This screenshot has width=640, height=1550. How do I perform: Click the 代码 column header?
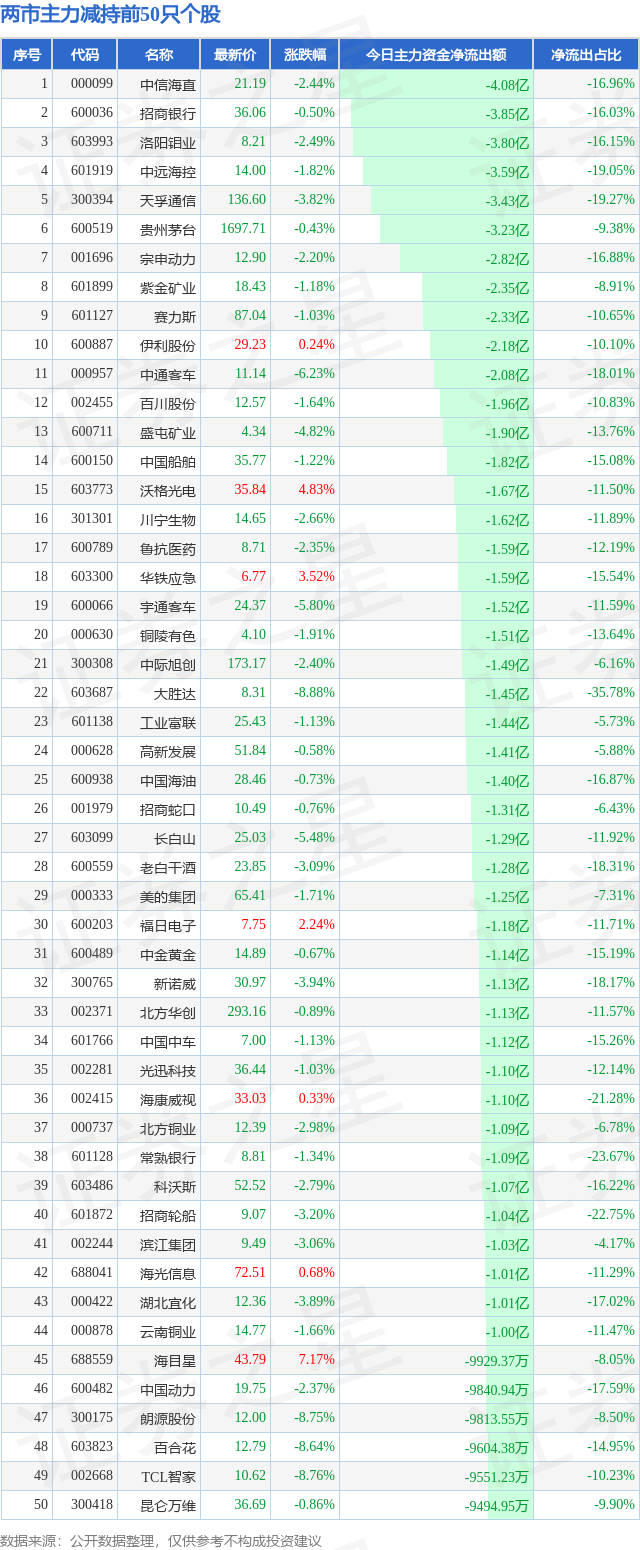tap(85, 55)
